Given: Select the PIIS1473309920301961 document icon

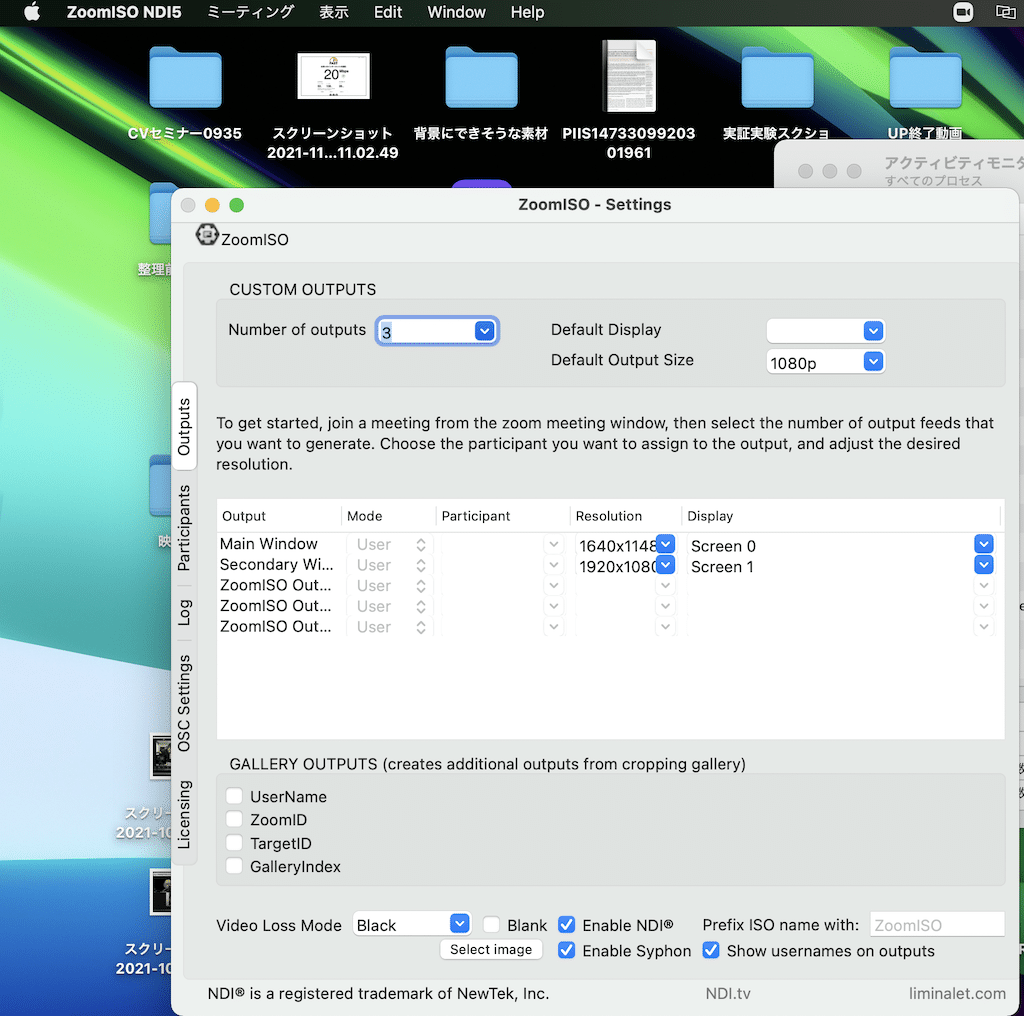Looking at the screenshot, I should (629, 76).
